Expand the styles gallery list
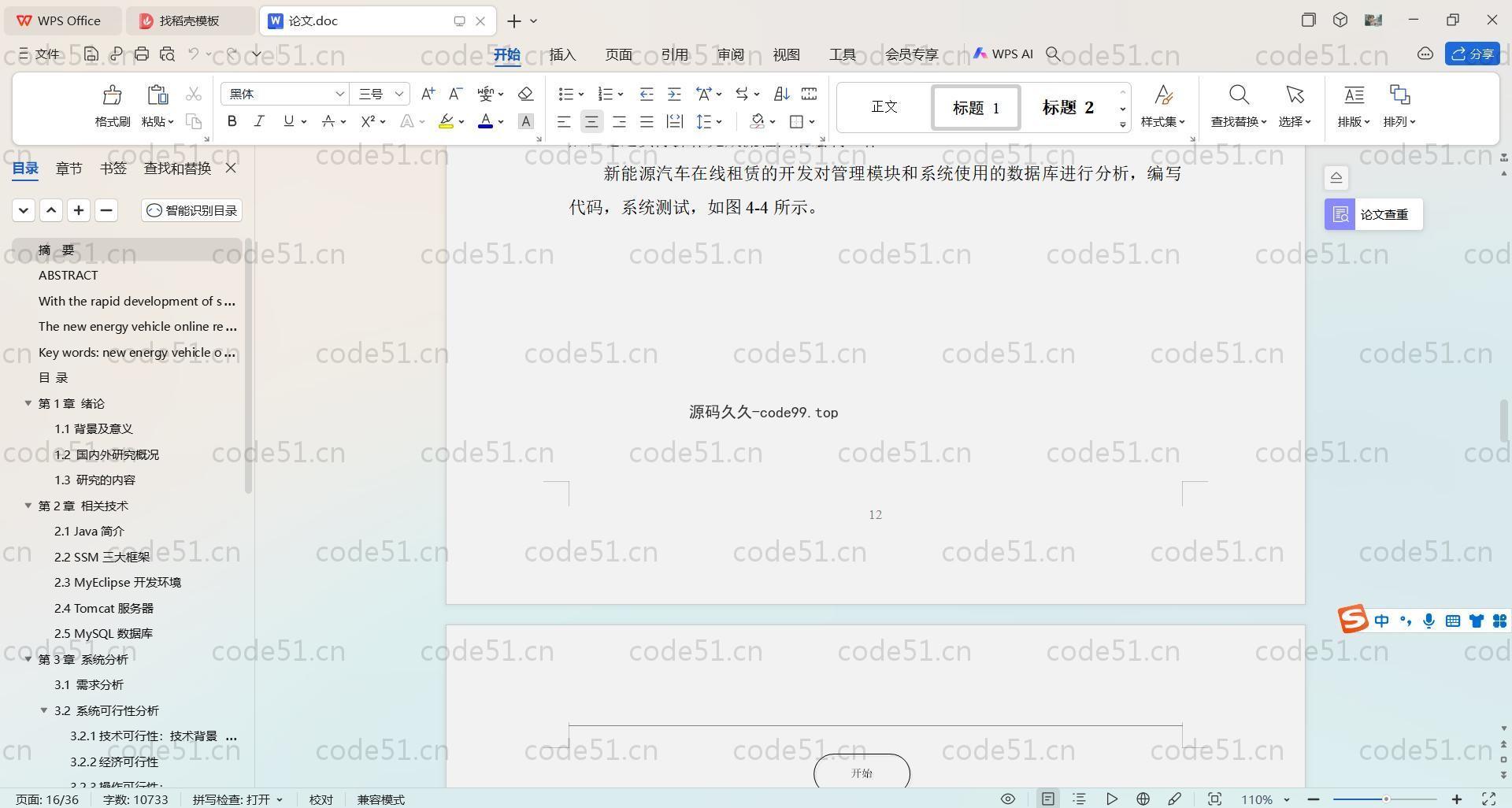1512x808 pixels. 1123,125
